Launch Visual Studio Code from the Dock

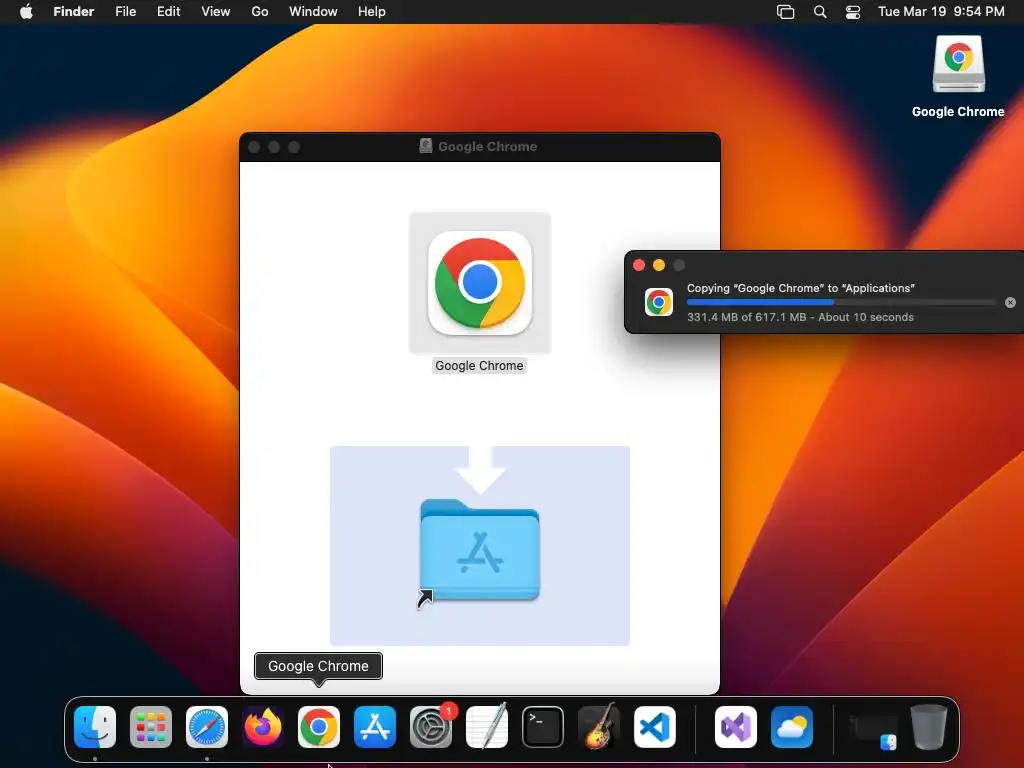point(655,727)
